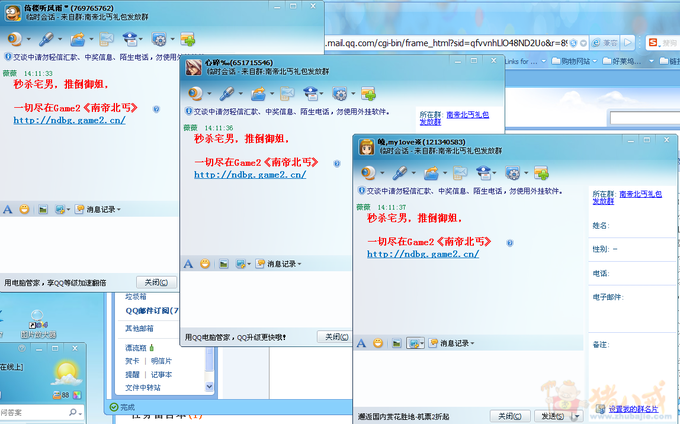The width and height of the screenshot is (680, 424).
Task: Click QQ panel search magnifier
Action: (73, 412)
